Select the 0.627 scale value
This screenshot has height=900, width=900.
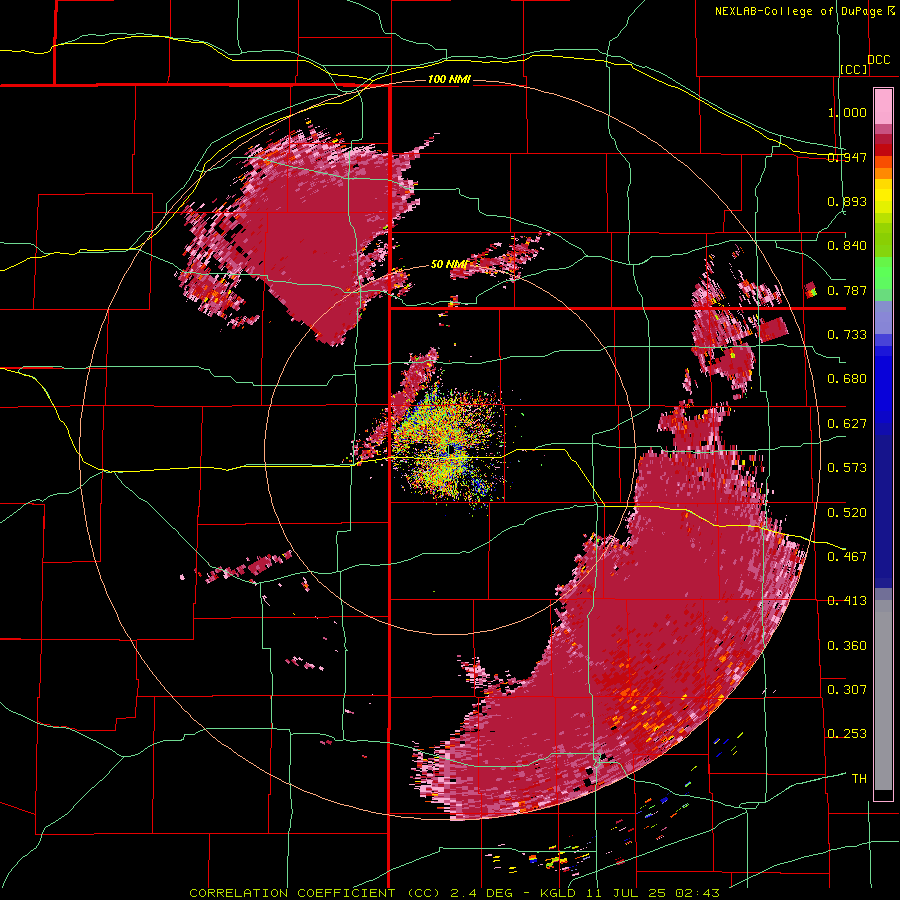(x=847, y=424)
